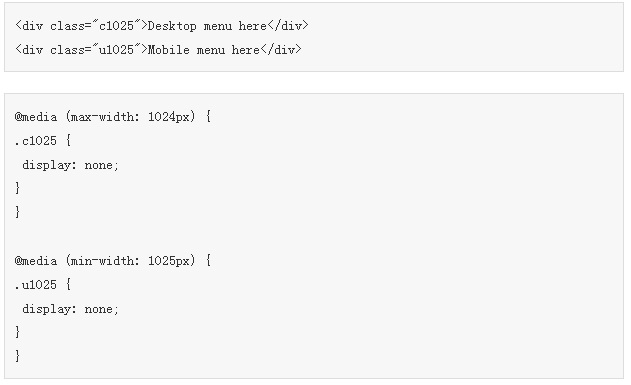
Task: Click first display: none declaration
Action: [x=70, y=165]
